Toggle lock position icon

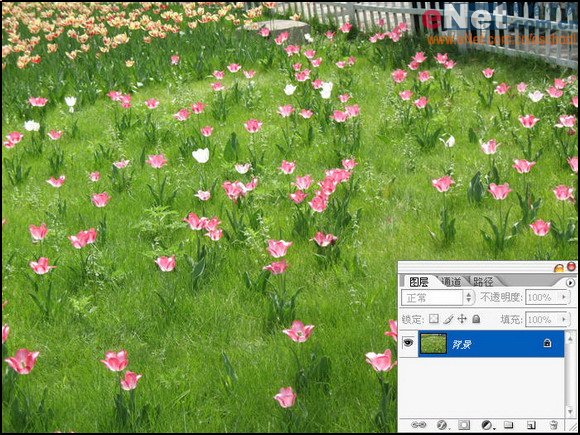462,319
